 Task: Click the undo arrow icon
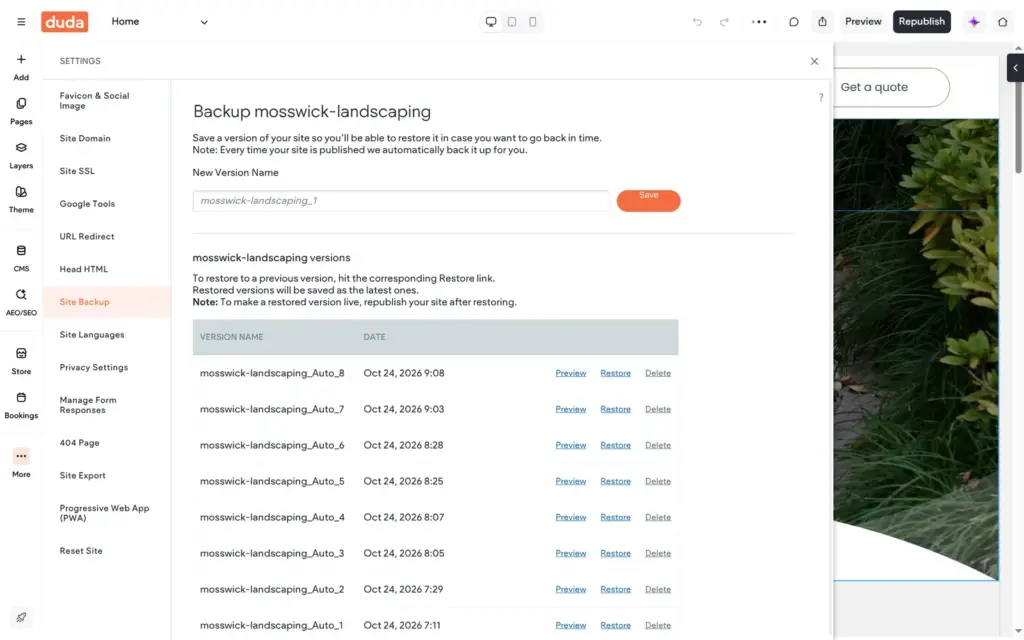click(697, 22)
